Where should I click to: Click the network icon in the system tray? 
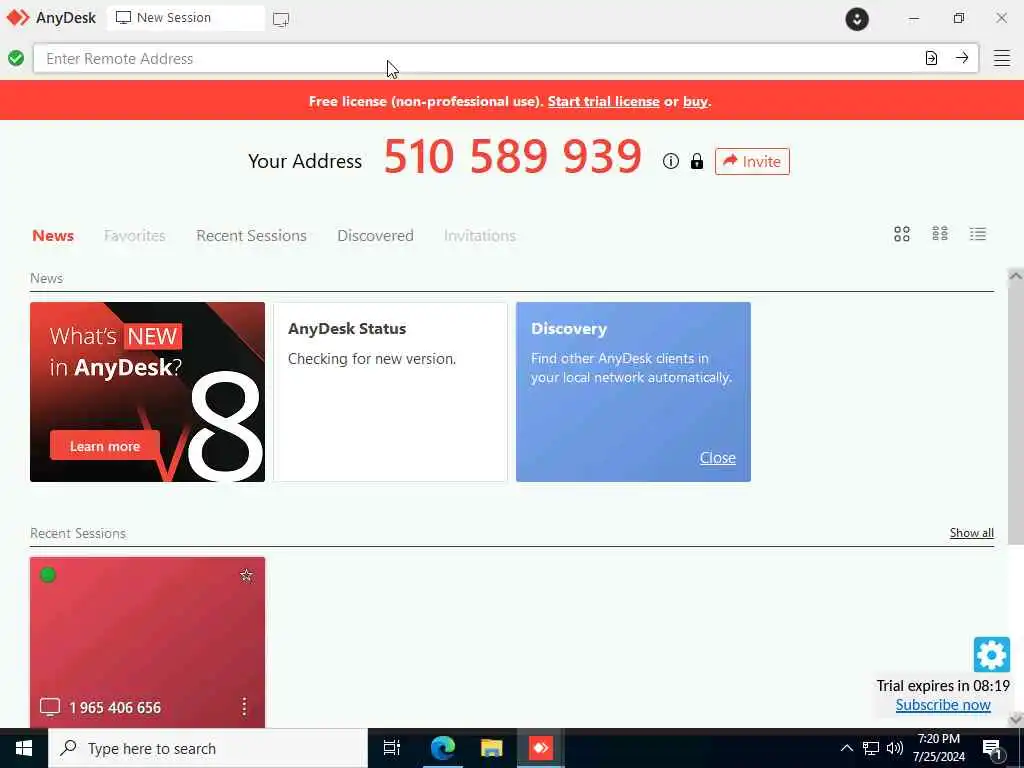(871, 748)
